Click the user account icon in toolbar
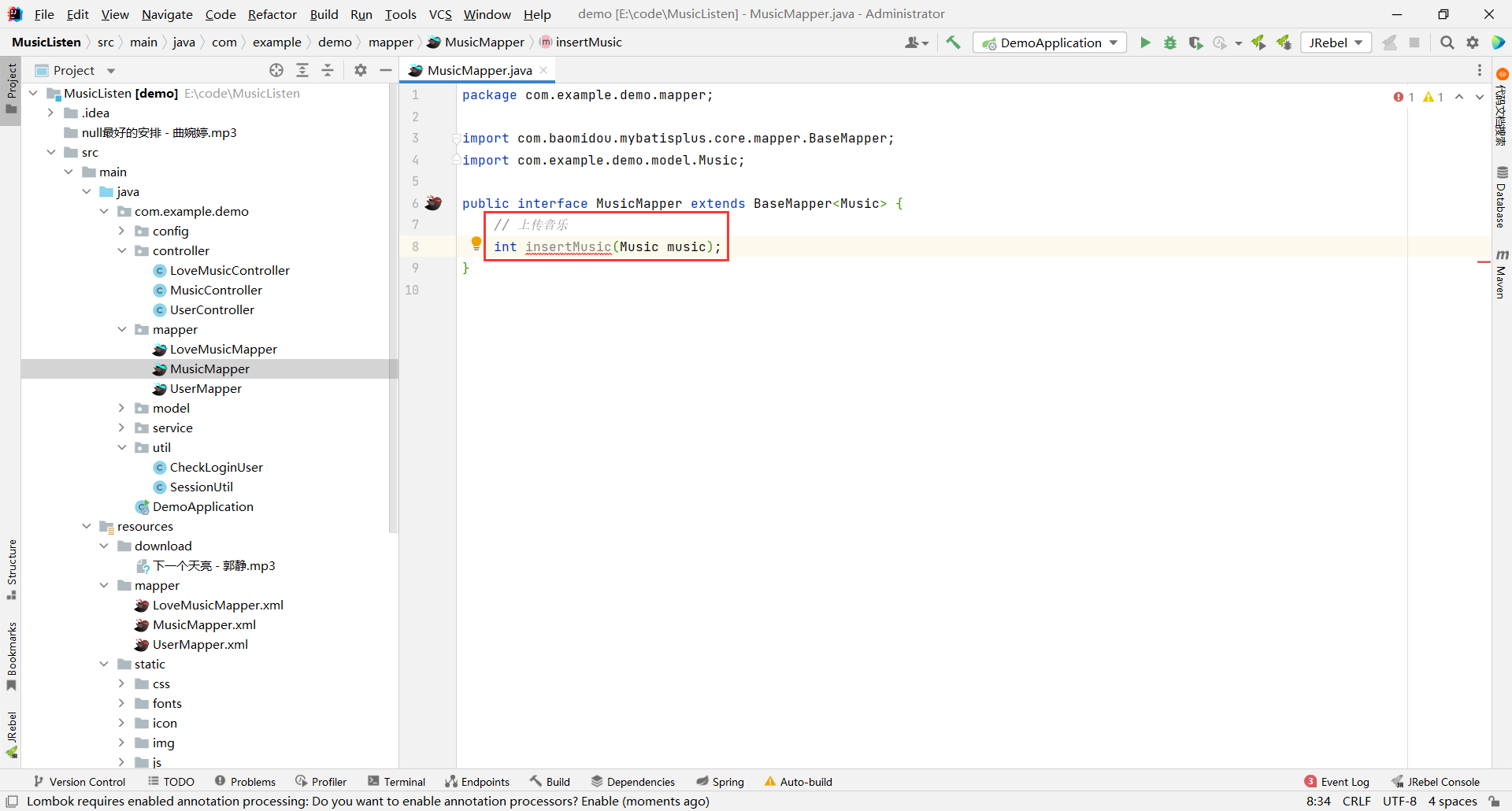This screenshot has height=811, width=1512. pyautogui.click(x=916, y=43)
